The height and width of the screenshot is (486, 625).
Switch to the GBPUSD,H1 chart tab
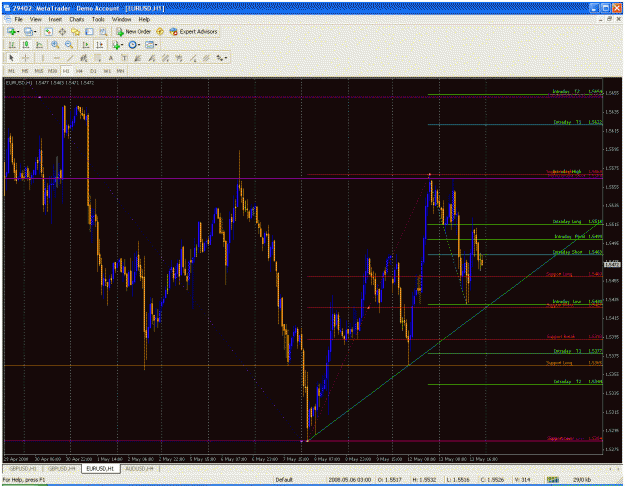tap(23, 468)
